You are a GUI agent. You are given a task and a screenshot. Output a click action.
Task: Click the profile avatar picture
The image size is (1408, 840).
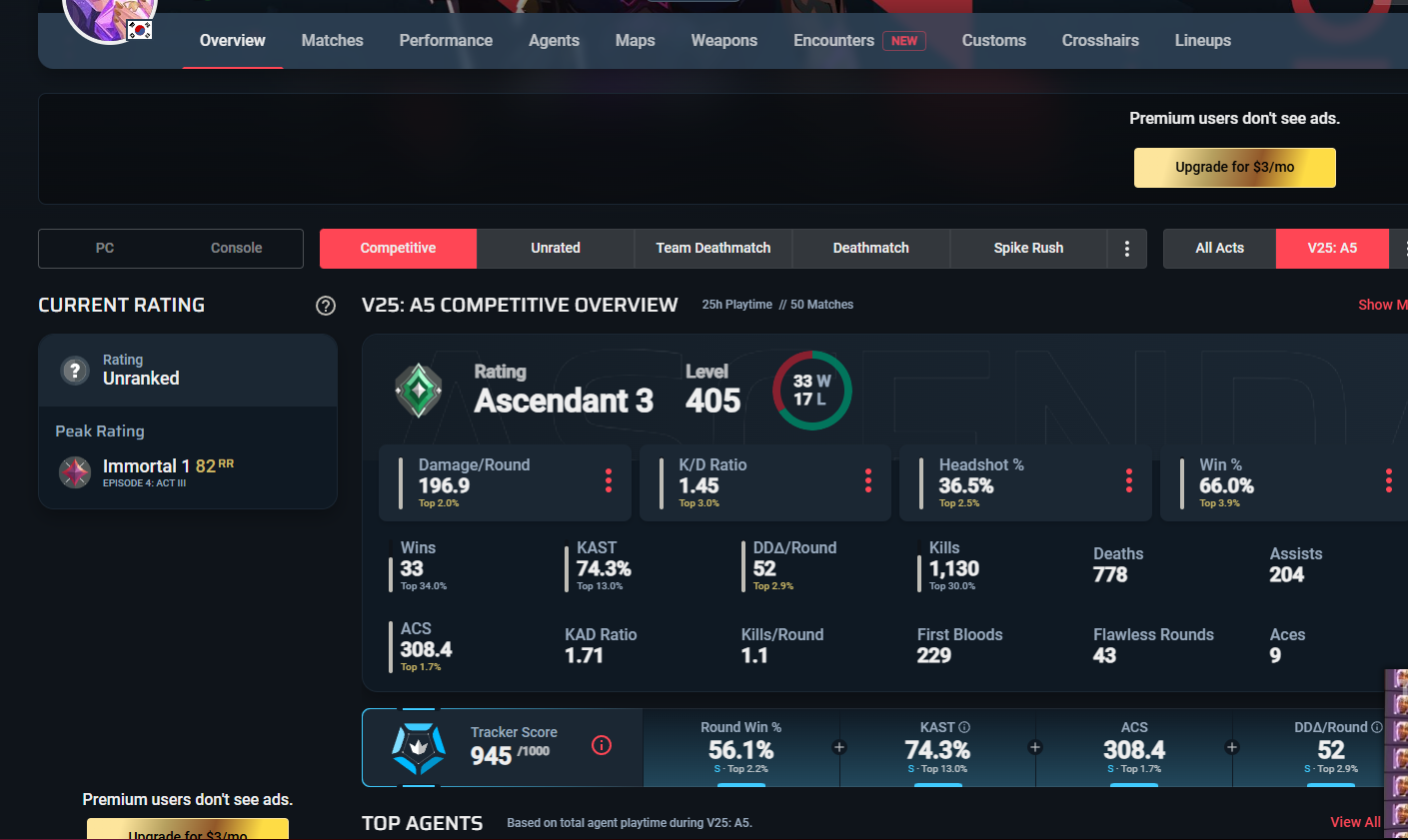tap(109, 15)
